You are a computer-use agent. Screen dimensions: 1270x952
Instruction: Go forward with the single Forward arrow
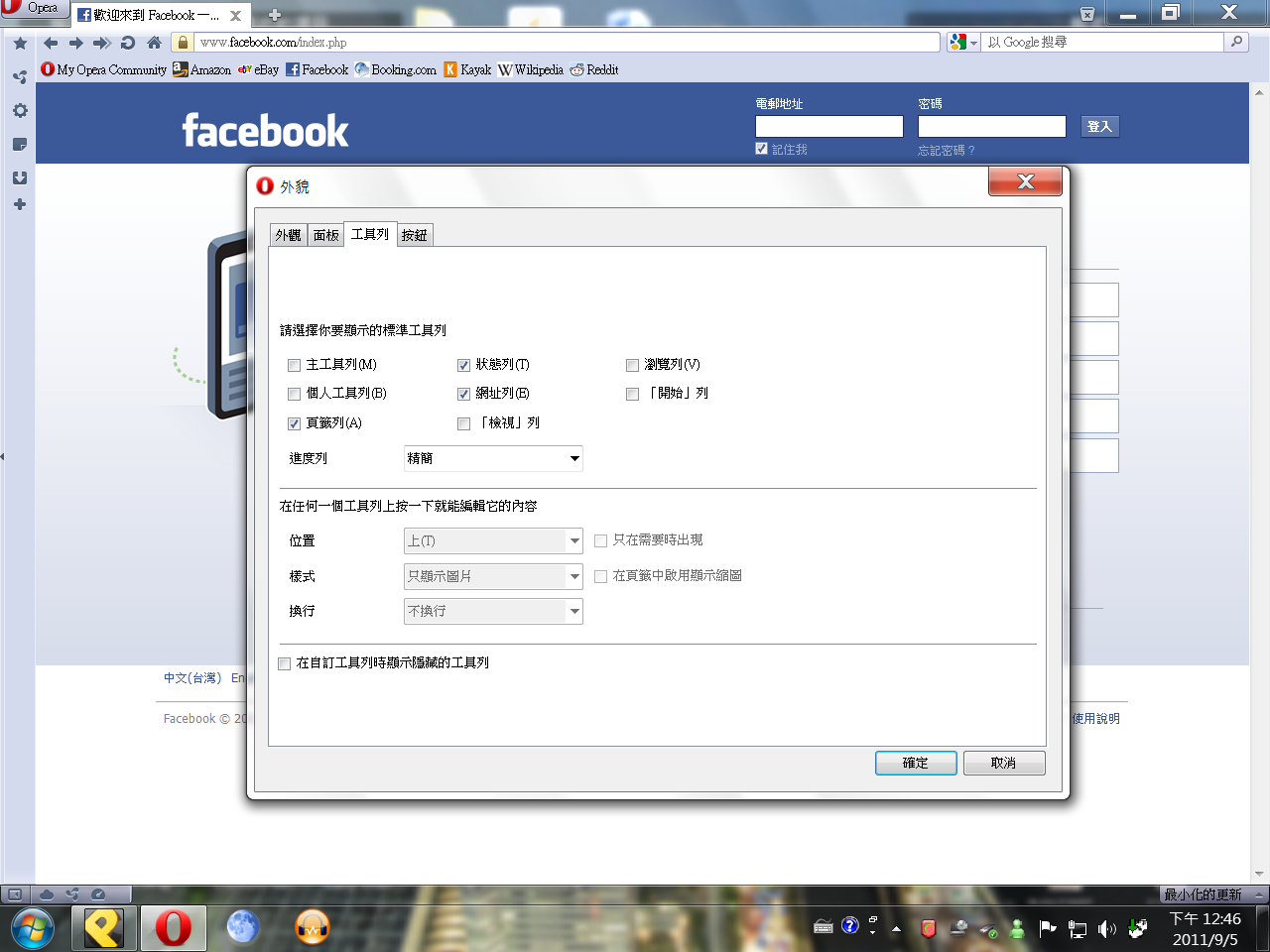tap(76, 43)
